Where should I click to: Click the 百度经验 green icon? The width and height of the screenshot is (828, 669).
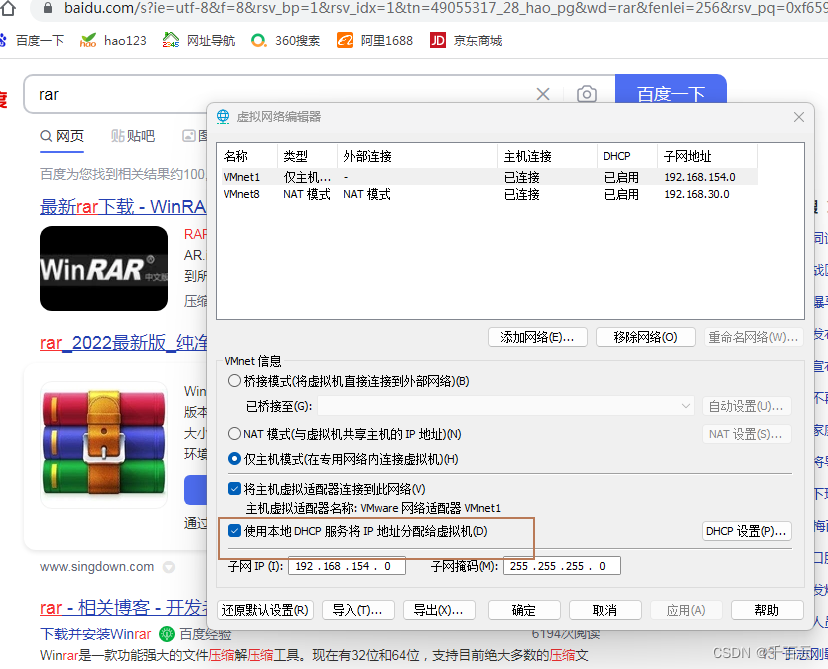coord(167,634)
